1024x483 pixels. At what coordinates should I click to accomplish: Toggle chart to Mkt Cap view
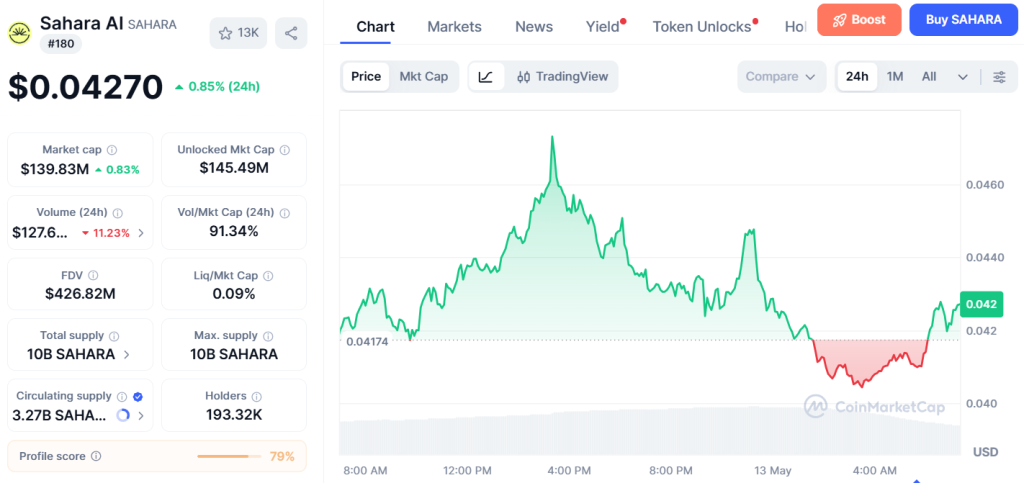[424, 77]
